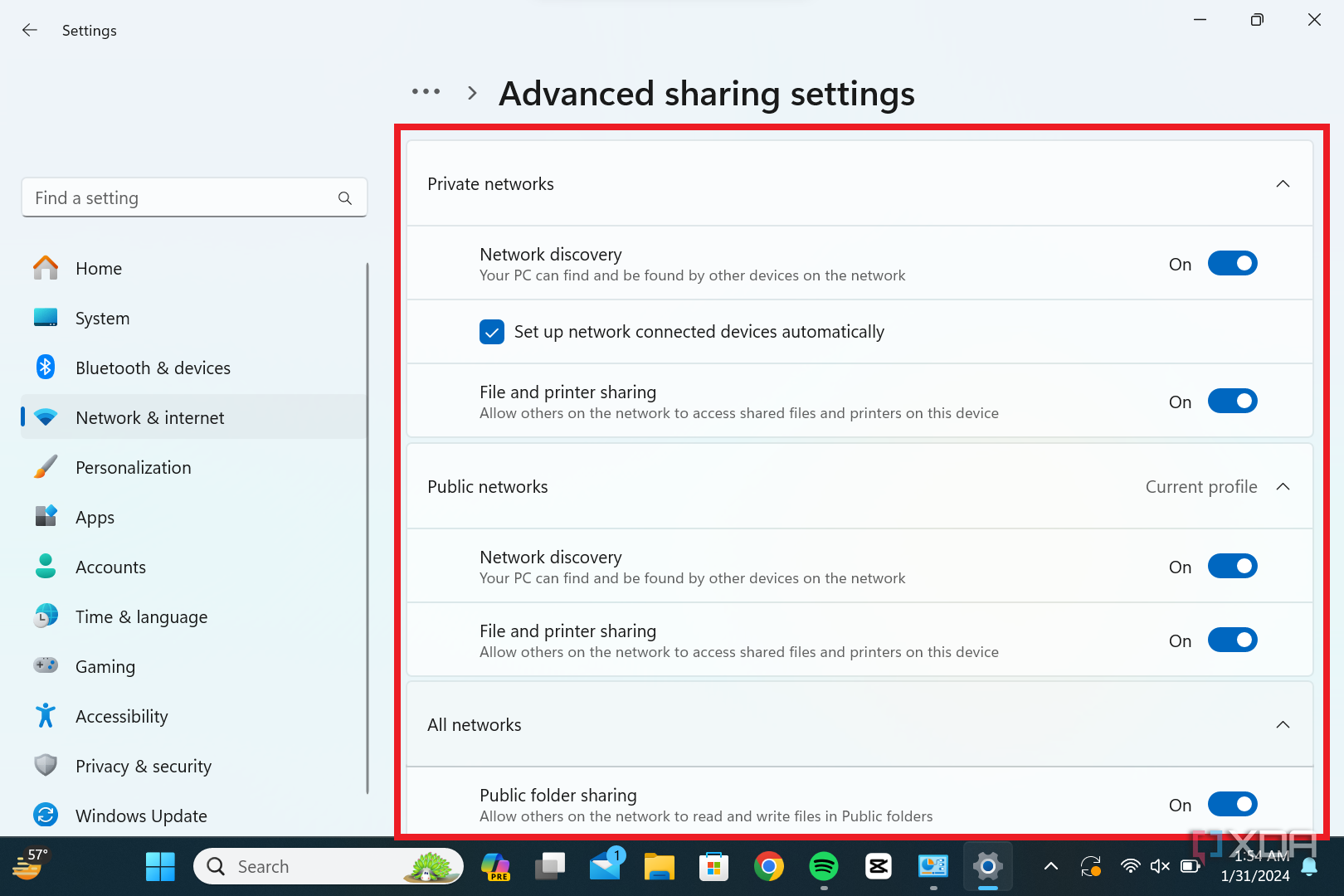Collapse the Public networks section
This screenshot has width=1344, height=896.
click(x=1283, y=487)
